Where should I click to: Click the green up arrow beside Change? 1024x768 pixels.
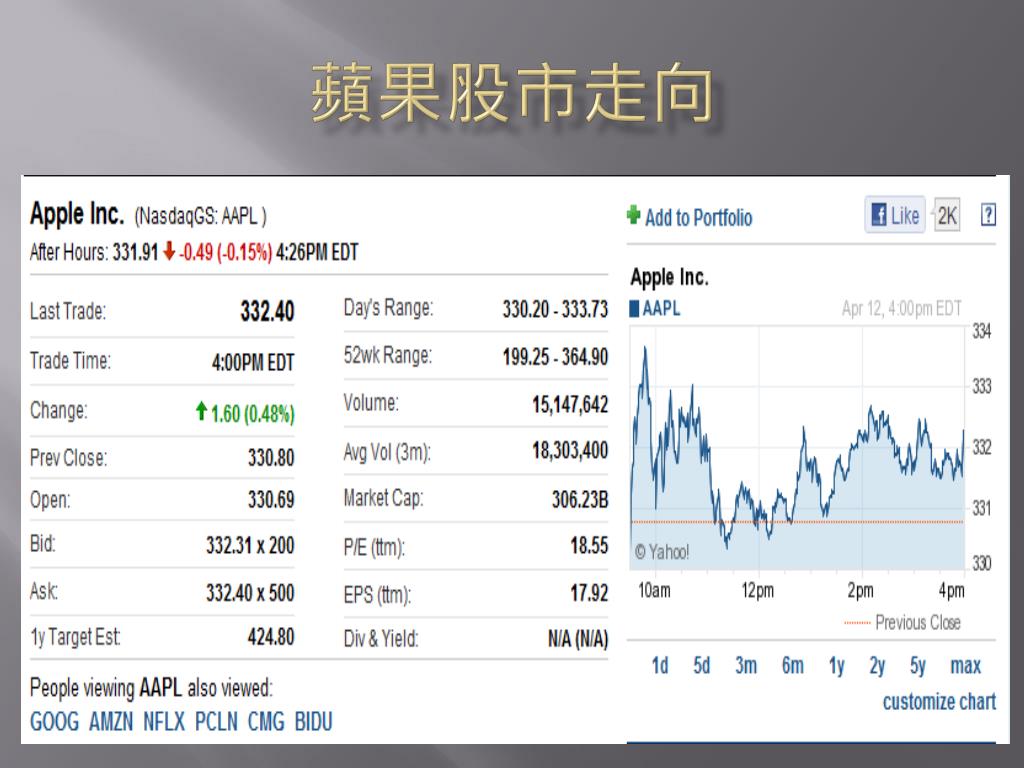pos(201,411)
